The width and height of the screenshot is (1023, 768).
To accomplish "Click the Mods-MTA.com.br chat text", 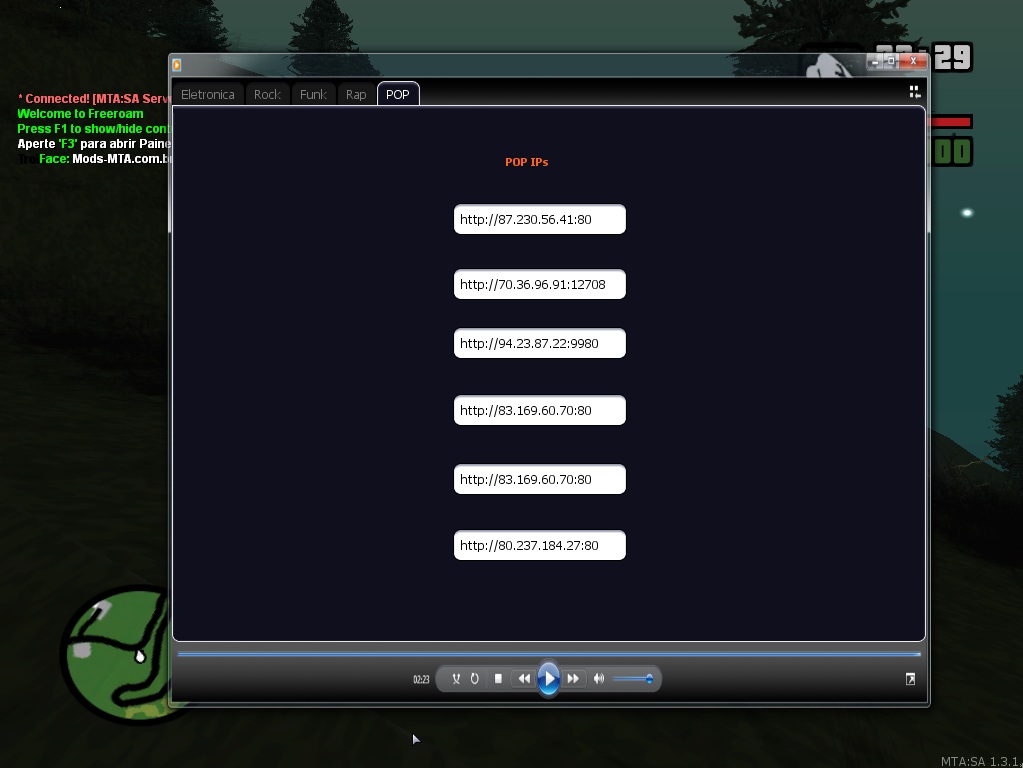I will pyautogui.click(x=121, y=159).
